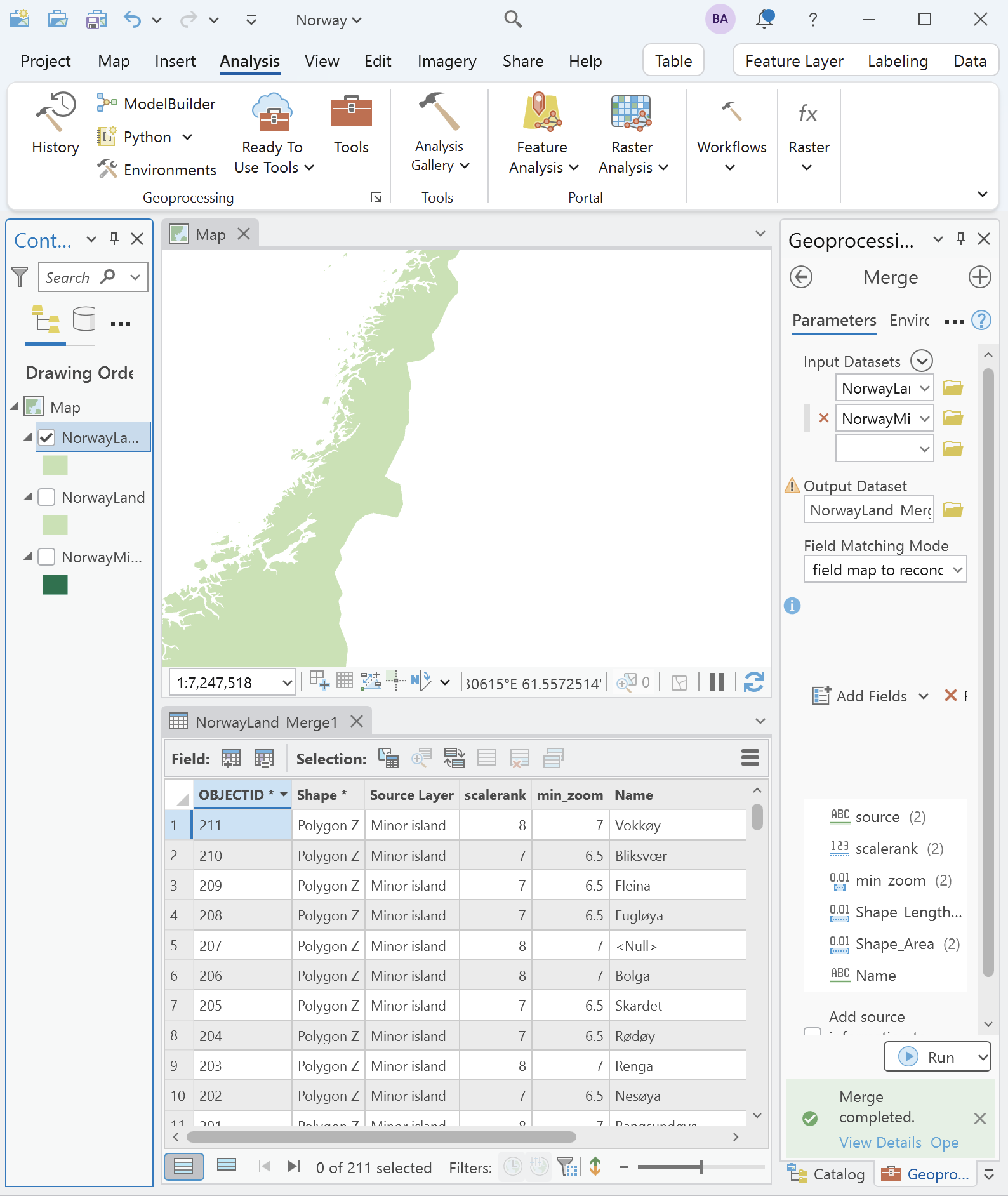The height and width of the screenshot is (1196, 1008).
Task: Adjust the table zoom slider
Action: click(701, 1166)
